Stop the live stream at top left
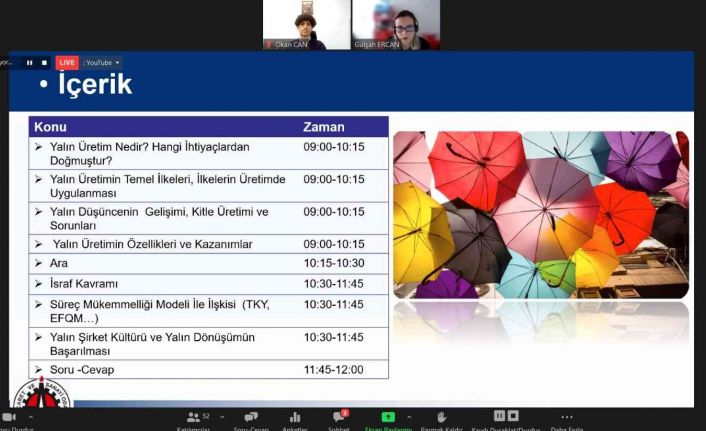 coord(44,62)
